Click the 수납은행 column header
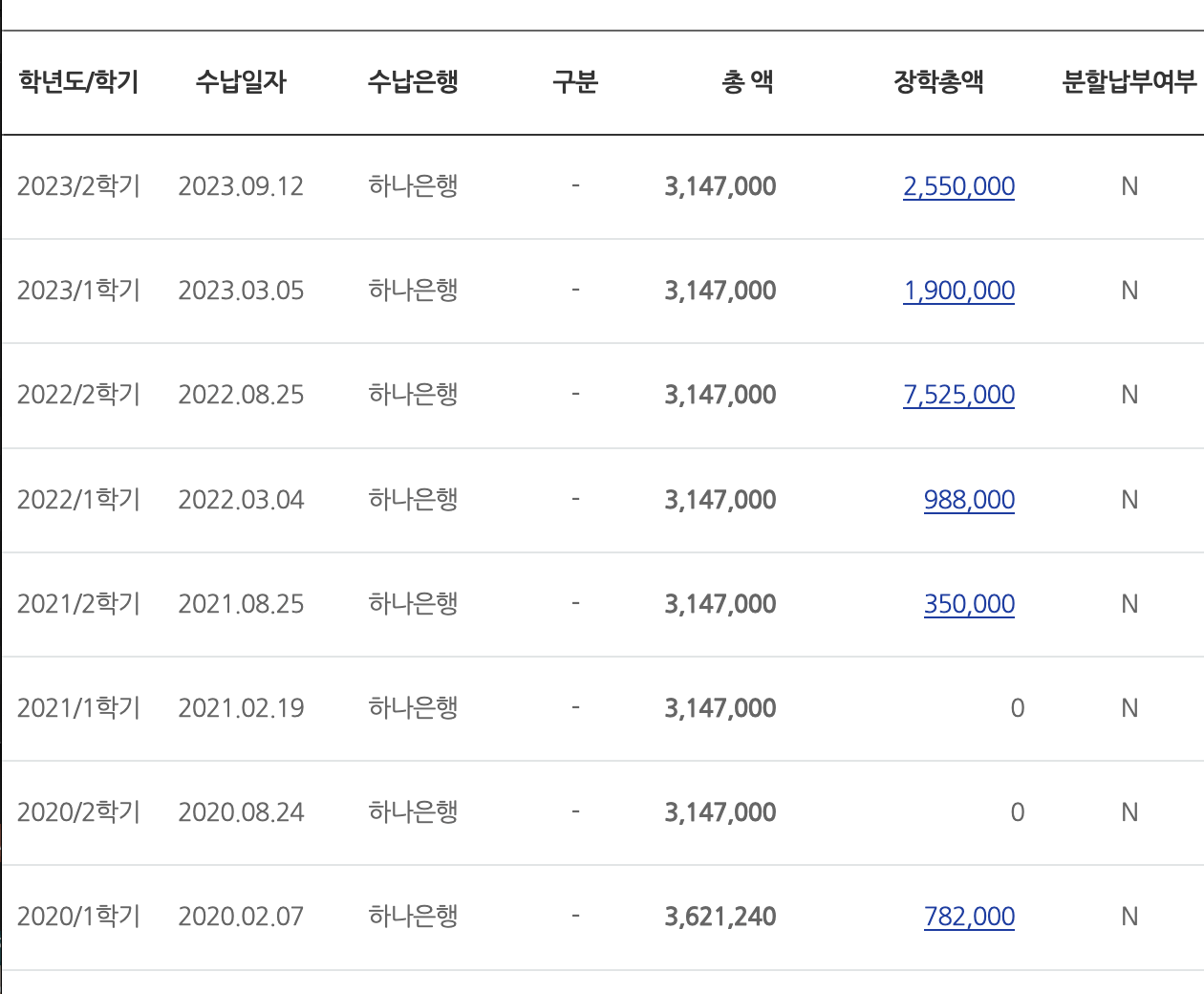1204x994 pixels. click(413, 82)
